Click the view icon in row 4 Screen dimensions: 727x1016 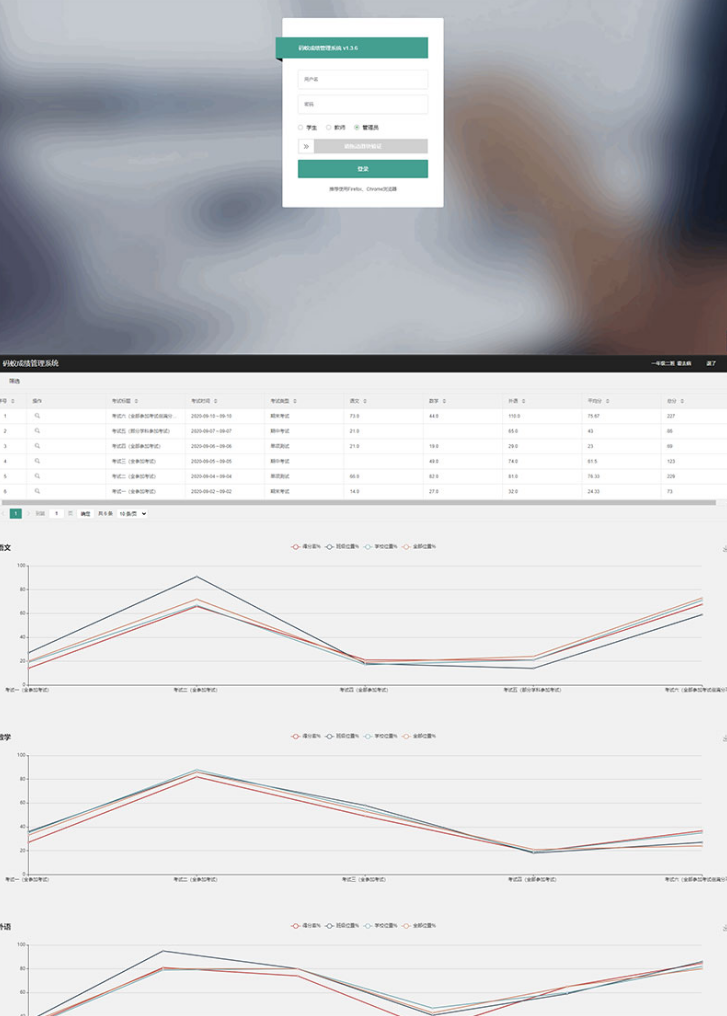(37, 461)
